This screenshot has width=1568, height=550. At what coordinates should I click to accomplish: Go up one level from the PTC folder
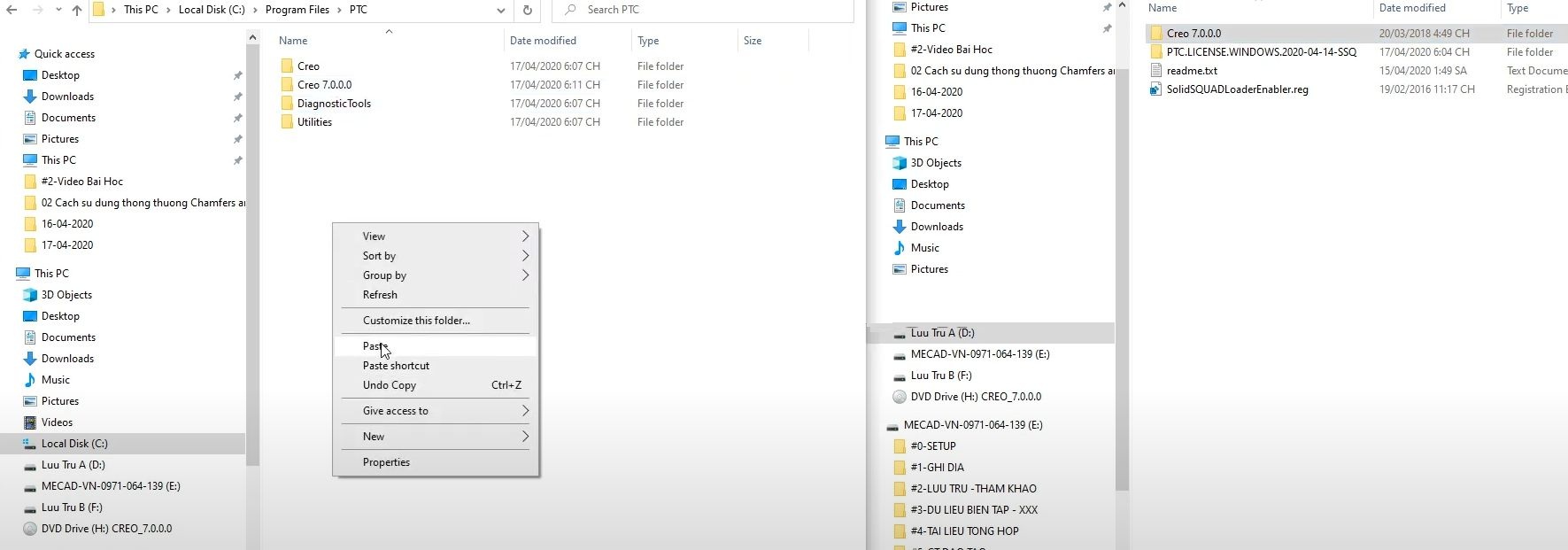(77, 10)
